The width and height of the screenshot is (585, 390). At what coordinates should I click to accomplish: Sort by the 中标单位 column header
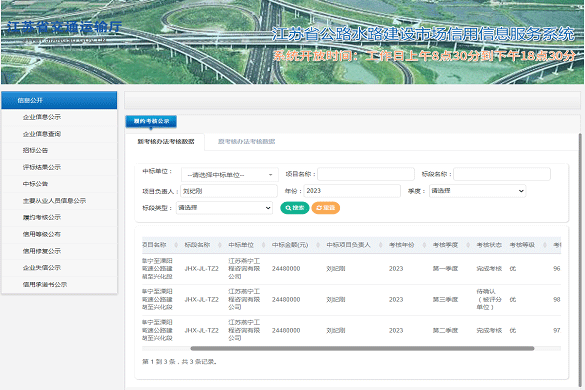point(241,245)
